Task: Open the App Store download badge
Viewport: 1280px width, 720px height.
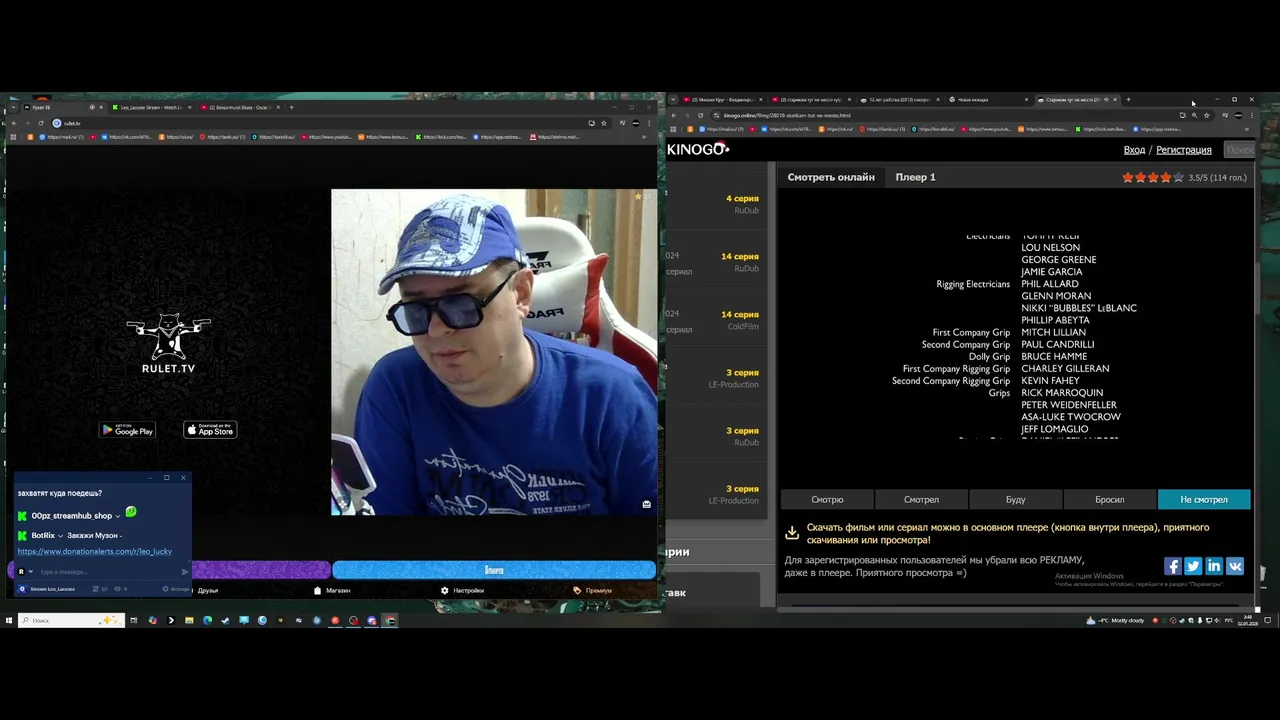Action: coord(210,430)
